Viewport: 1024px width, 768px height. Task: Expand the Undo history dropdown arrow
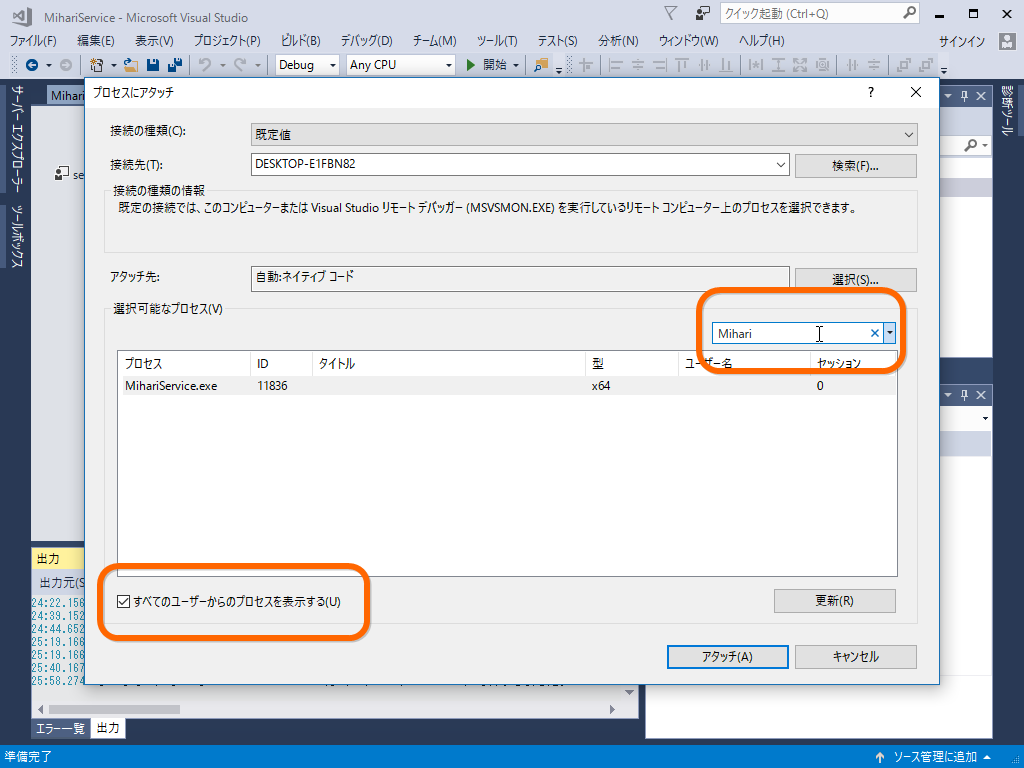(x=222, y=65)
